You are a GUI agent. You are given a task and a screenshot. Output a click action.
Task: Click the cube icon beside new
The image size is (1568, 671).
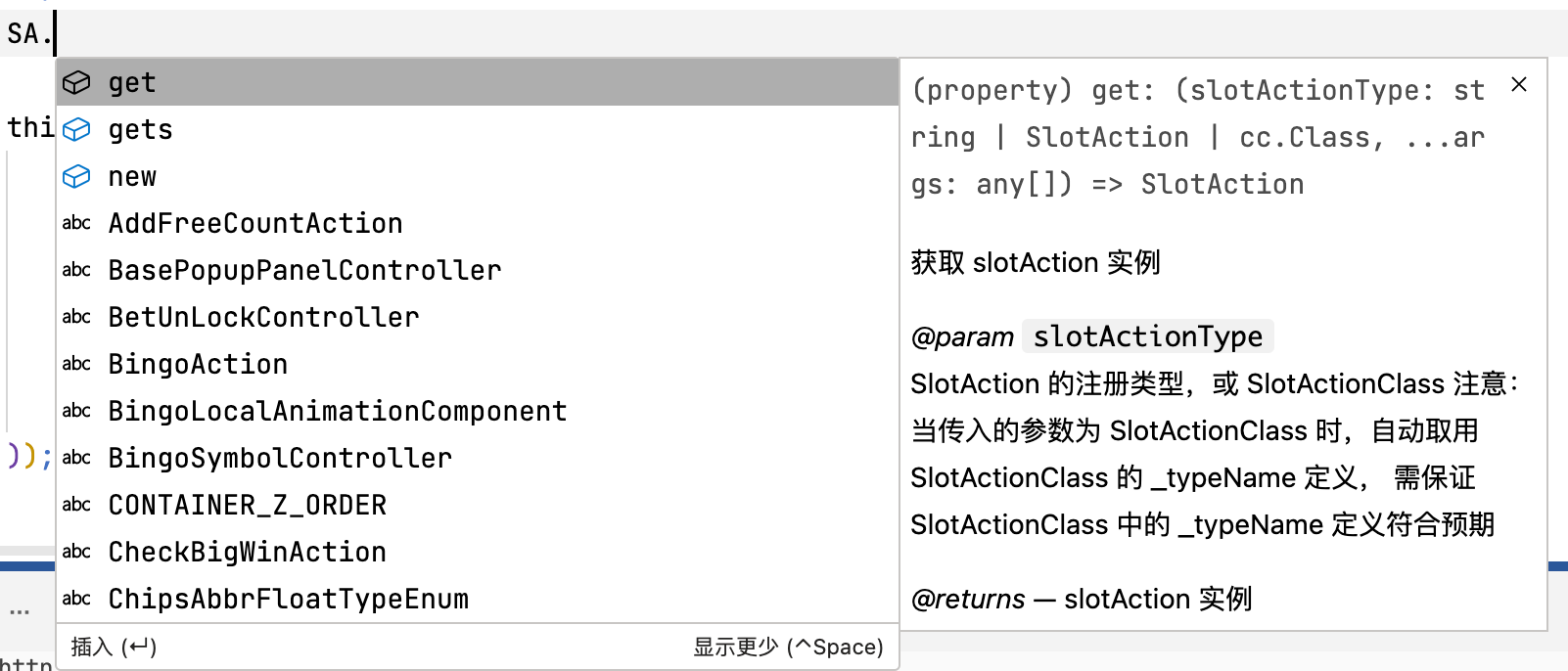click(x=76, y=177)
